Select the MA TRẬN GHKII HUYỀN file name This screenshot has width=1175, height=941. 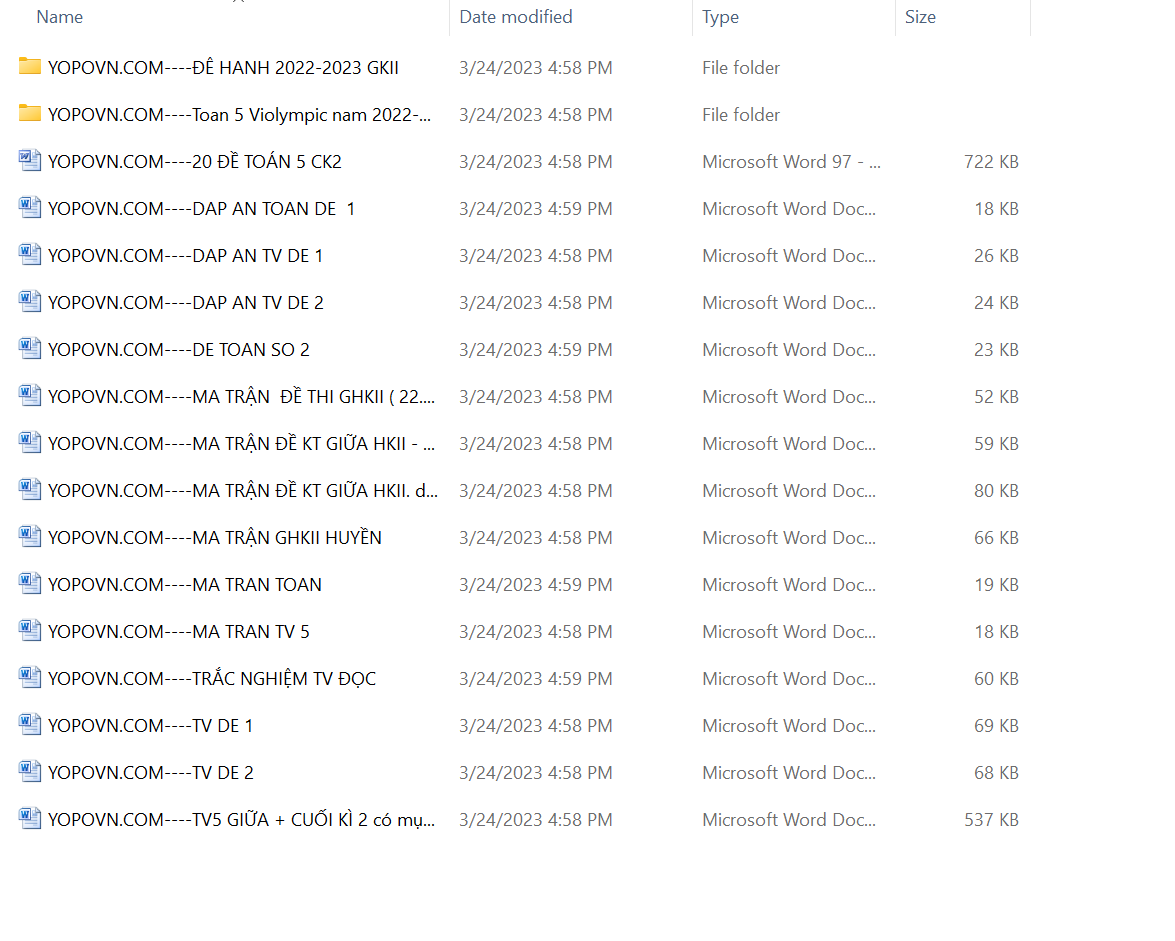(x=215, y=538)
